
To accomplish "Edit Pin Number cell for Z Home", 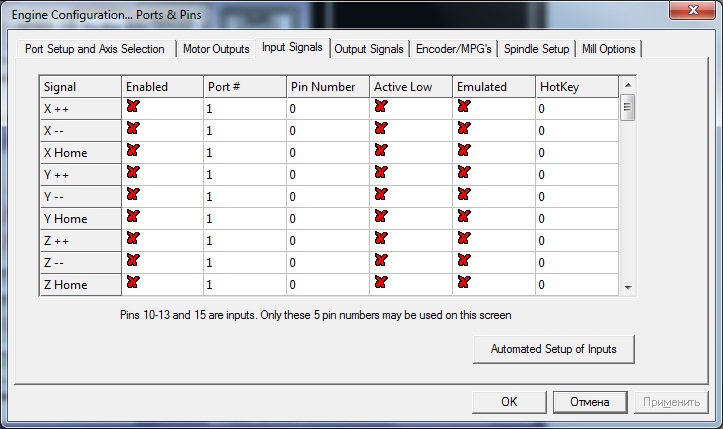I will tap(328, 285).
